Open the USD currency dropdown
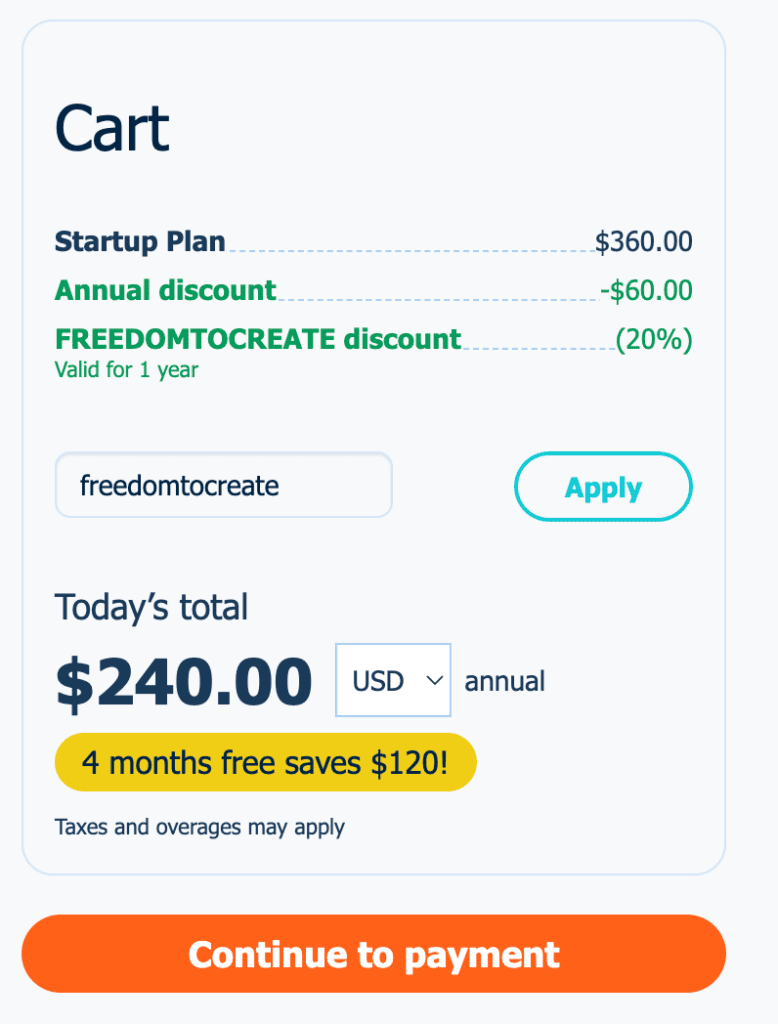Screen dimensions: 778x1024 [x=392, y=681]
